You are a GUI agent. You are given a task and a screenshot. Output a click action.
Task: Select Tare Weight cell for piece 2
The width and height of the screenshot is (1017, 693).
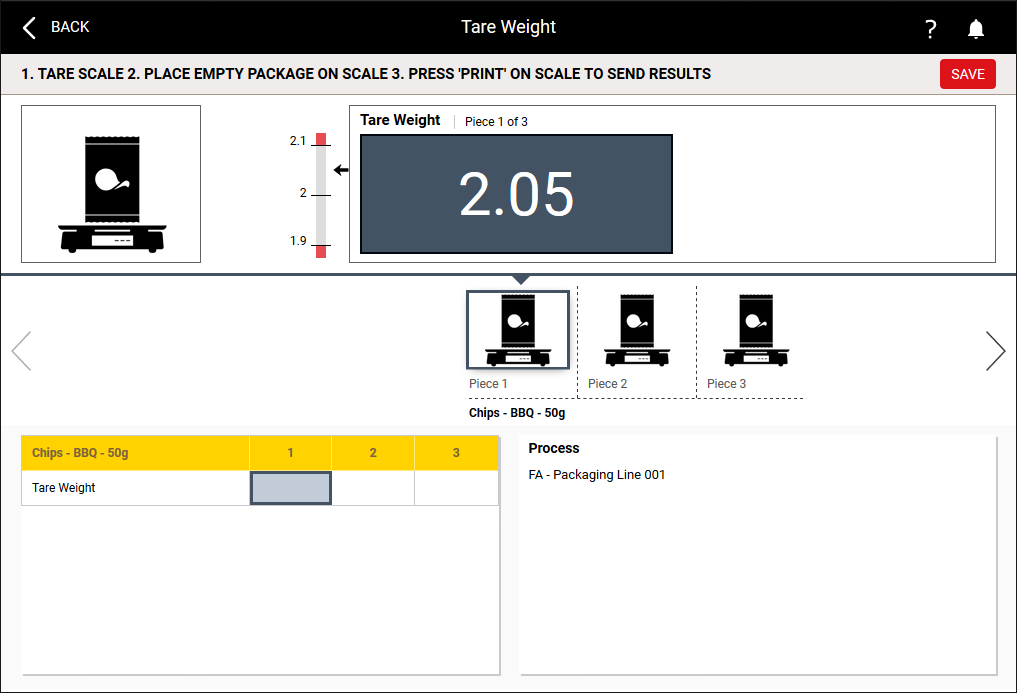point(373,488)
